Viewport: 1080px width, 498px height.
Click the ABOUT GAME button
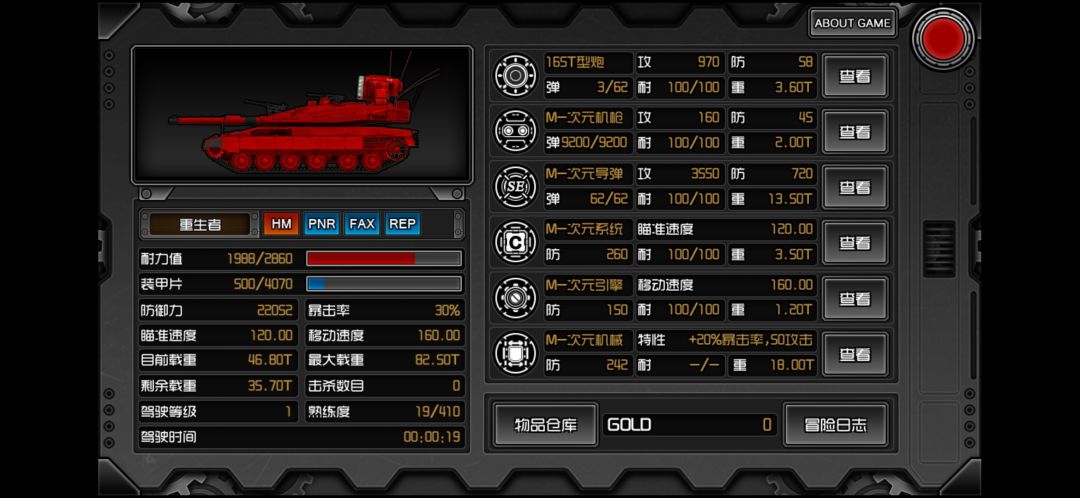click(x=853, y=23)
